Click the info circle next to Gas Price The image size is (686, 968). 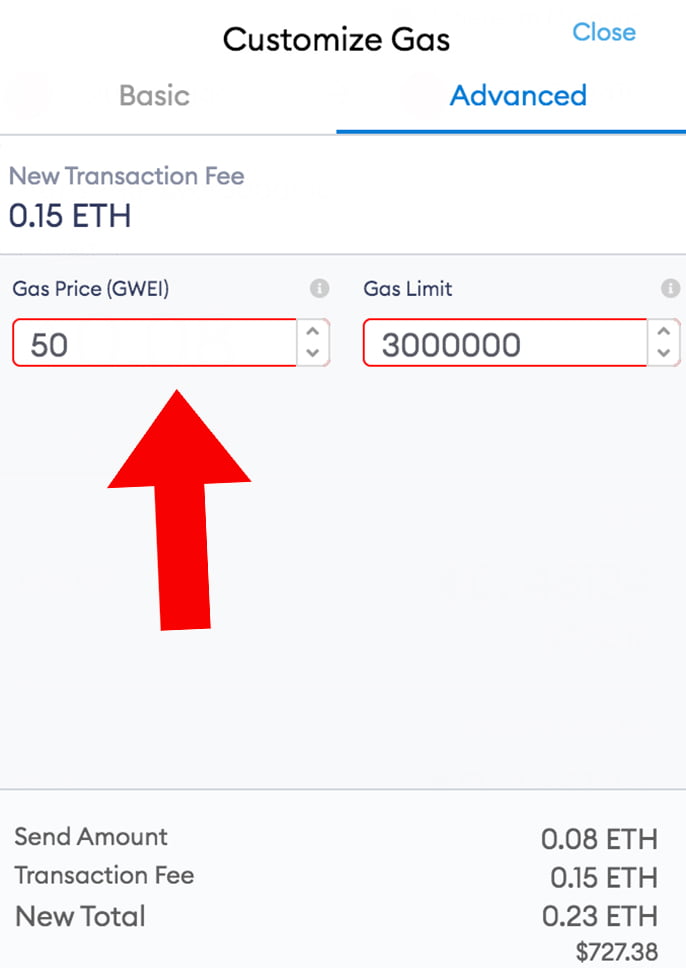[x=321, y=288]
